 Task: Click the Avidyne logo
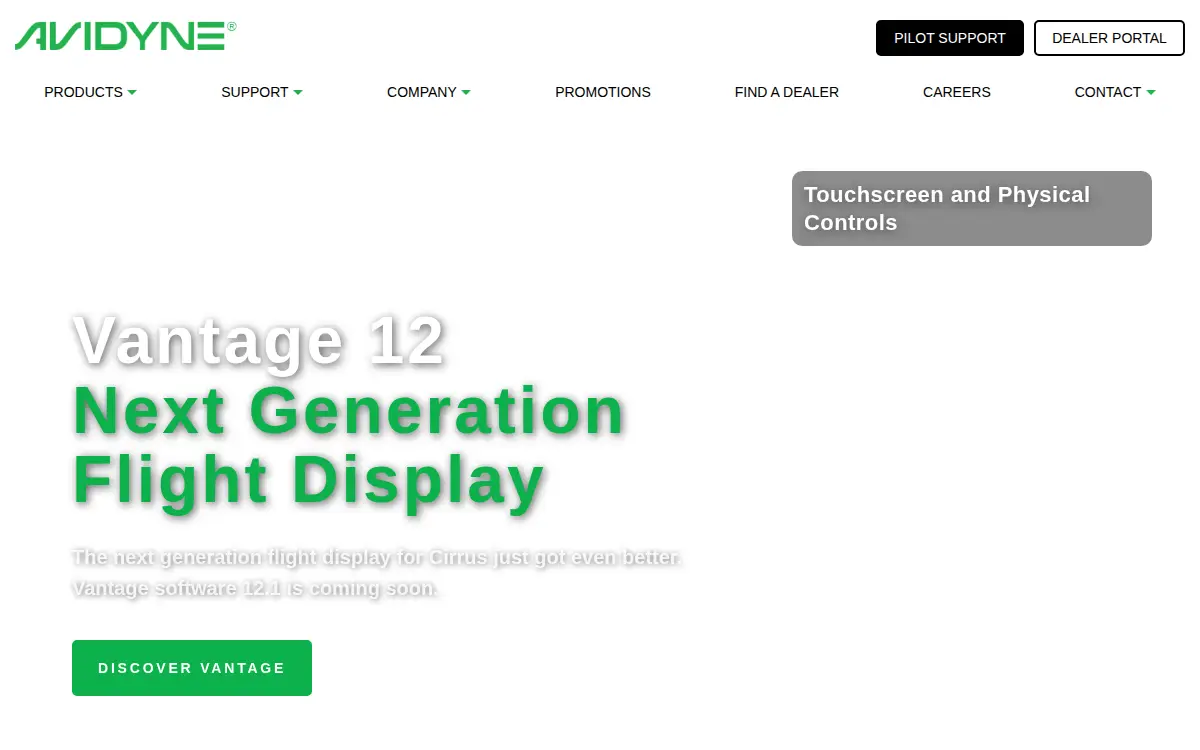pyautogui.click(x=125, y=36)
